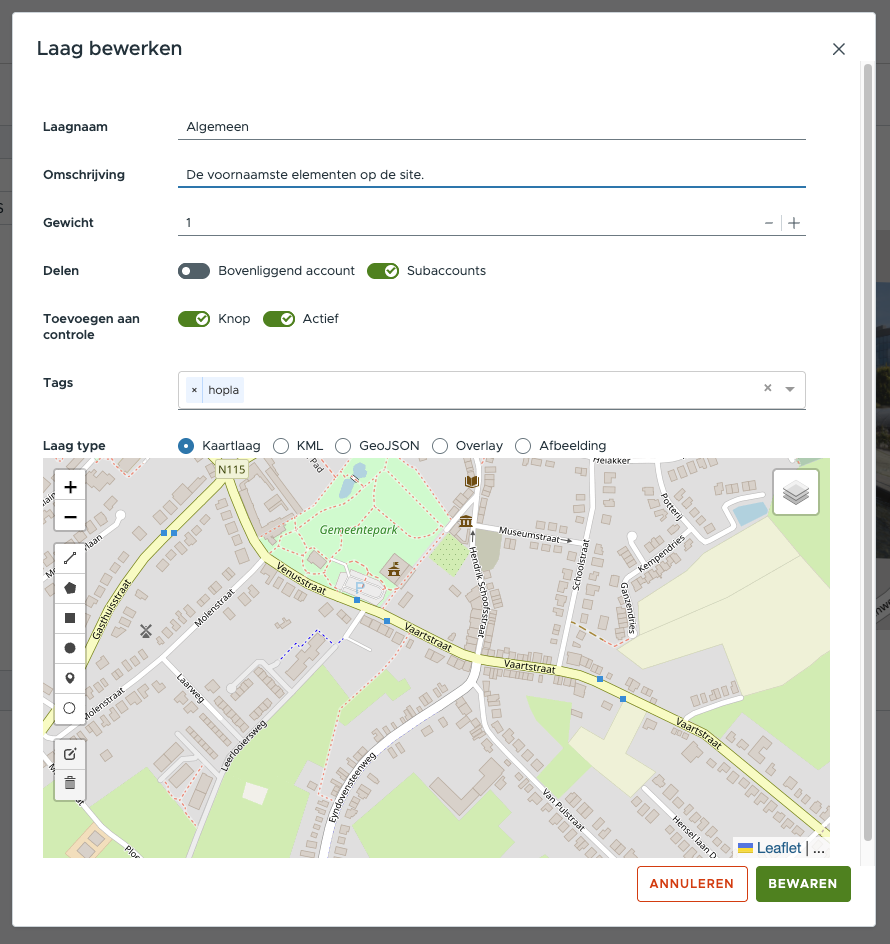Select the GeoJSON layer type

pyautogui.click(x=343, y=446)
